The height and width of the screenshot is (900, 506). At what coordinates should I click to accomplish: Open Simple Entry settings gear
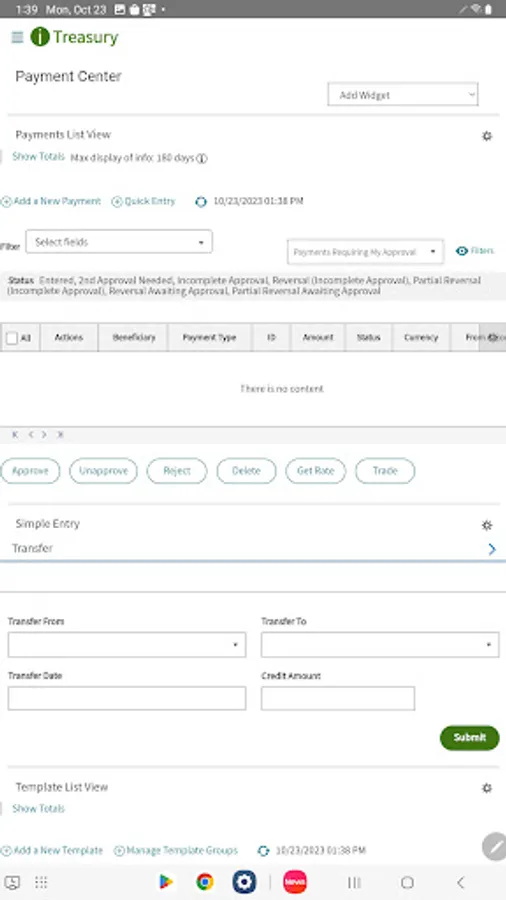[x=486, y=525]
